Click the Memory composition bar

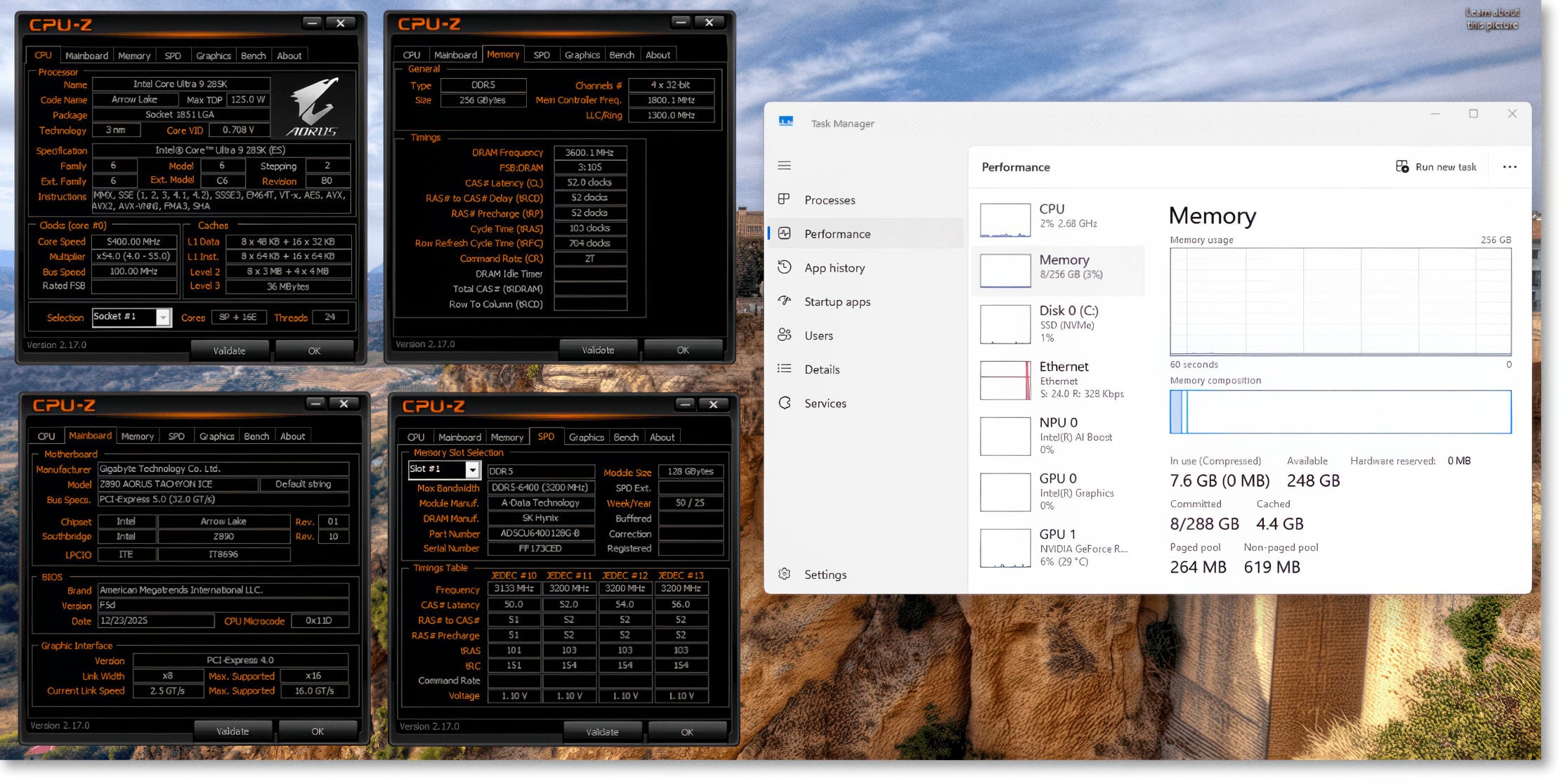click(1340, 412)
